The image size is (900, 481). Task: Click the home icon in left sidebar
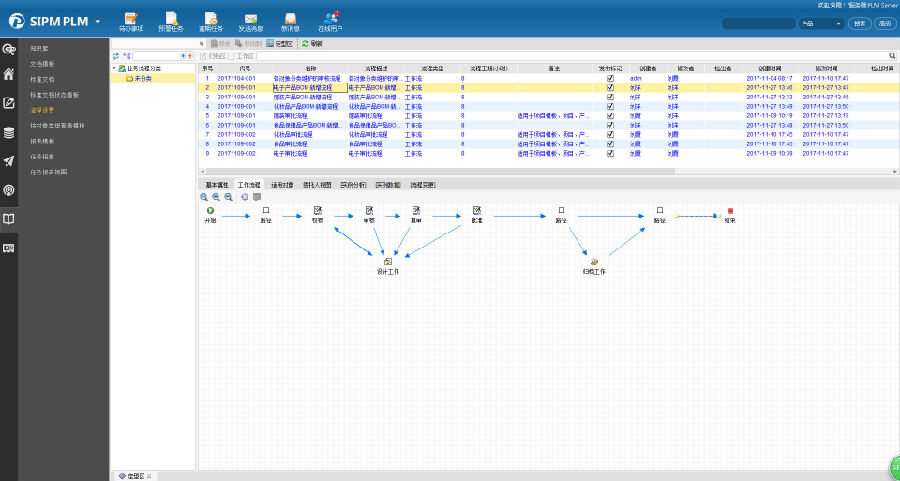[x=9, y=74]
